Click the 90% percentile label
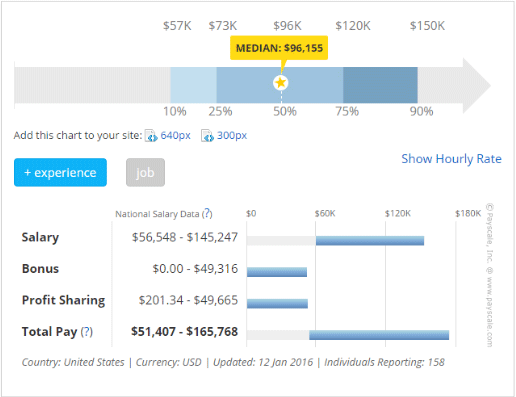This screenshot has height=397, width=516. tap(422, 111)
